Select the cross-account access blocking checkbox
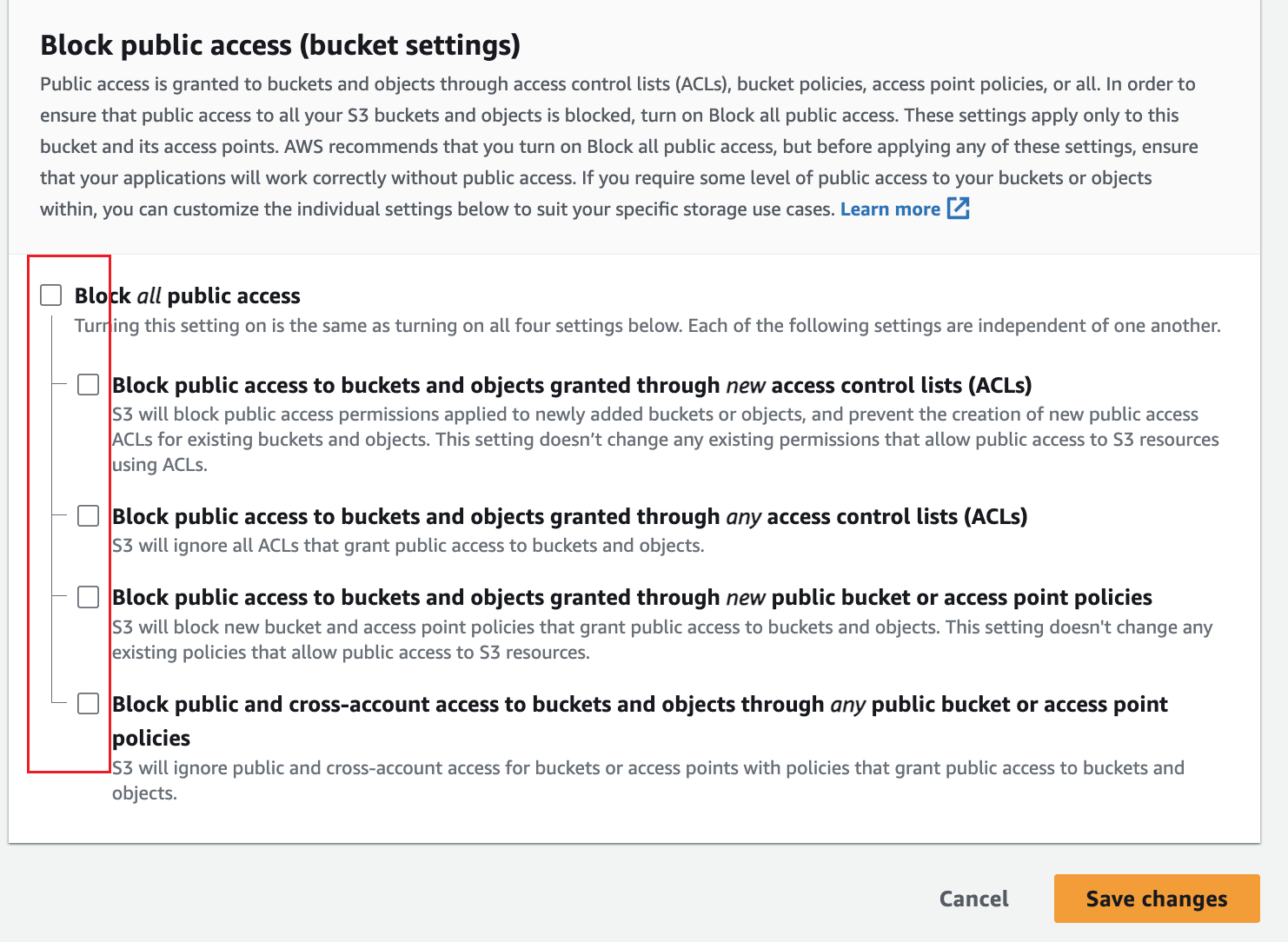 (89, 704)
